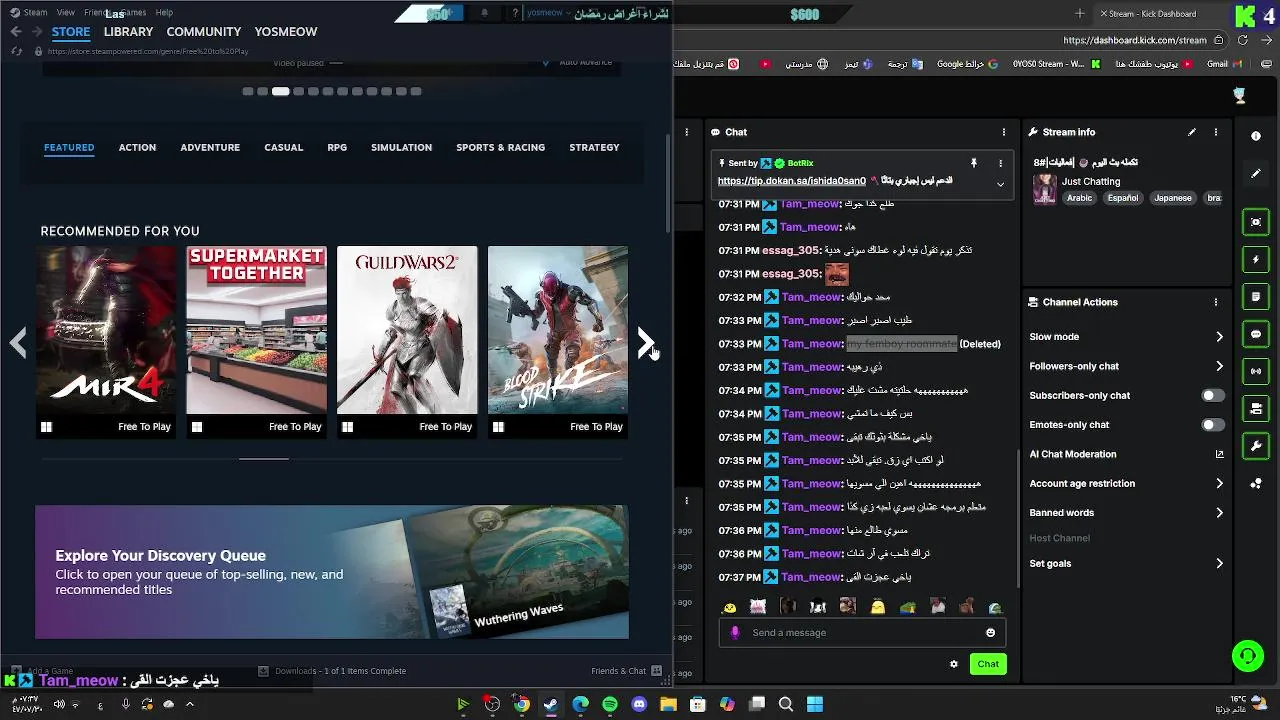Expand Account age restriction settings
1280x720 pixels.
(1219, 484)
